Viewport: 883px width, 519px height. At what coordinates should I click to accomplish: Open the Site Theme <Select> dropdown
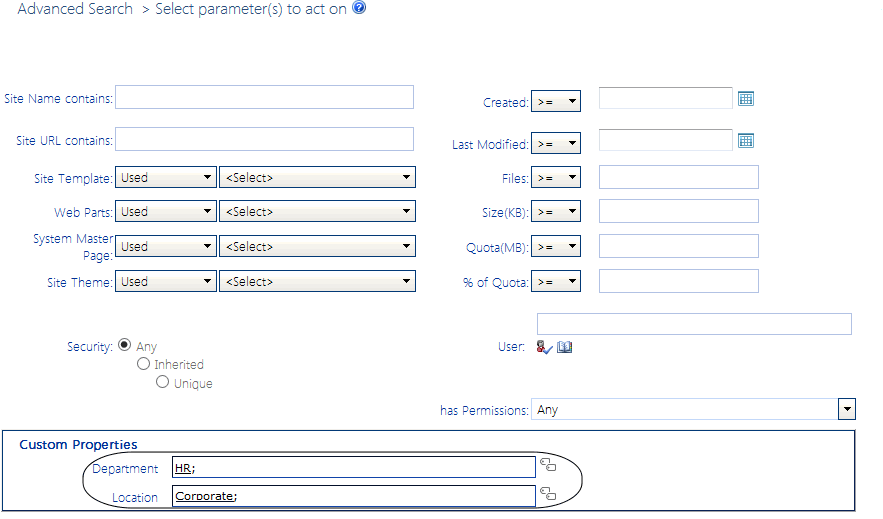(317, 282)
